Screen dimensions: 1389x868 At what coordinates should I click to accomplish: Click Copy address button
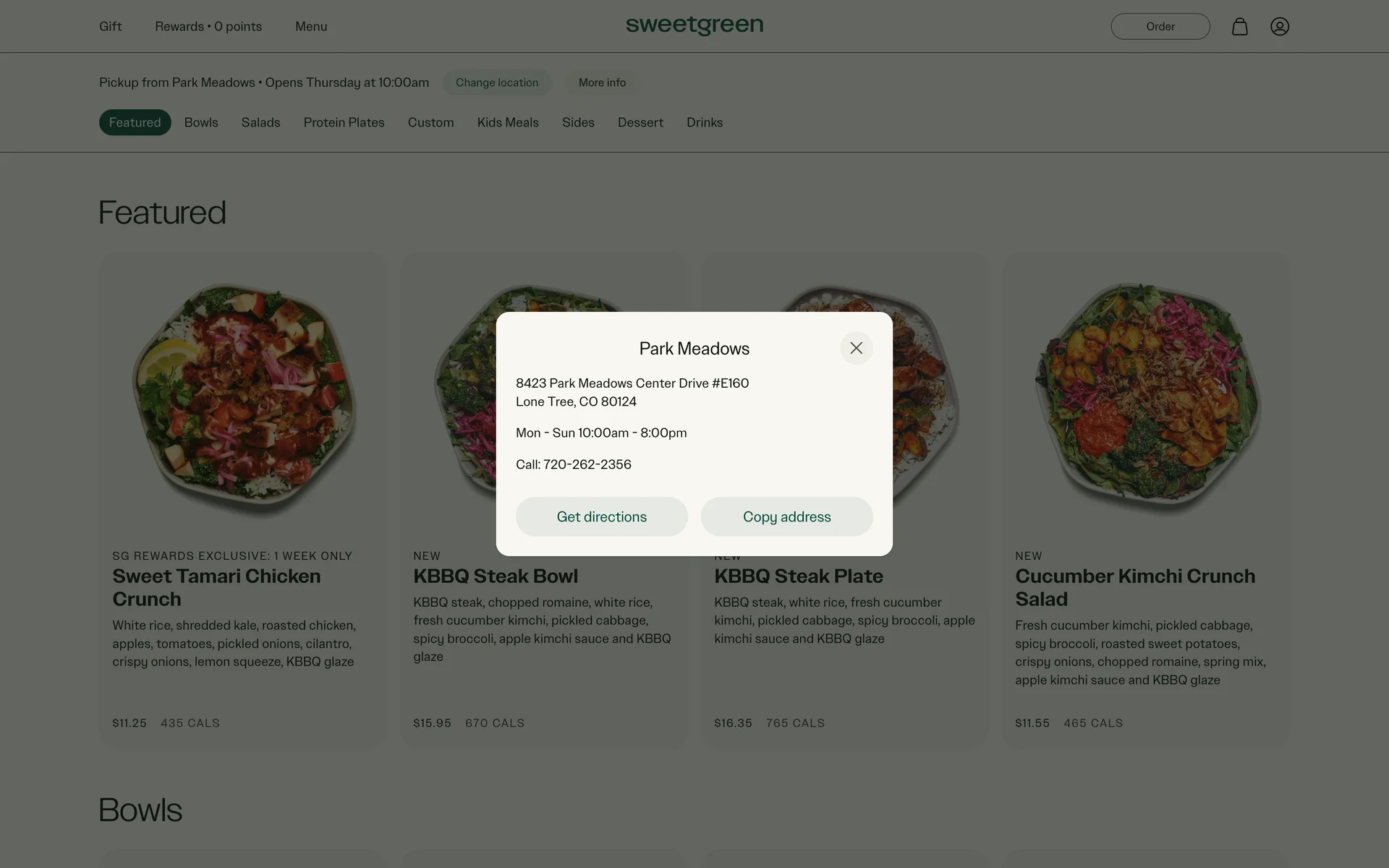coord(786,516)
